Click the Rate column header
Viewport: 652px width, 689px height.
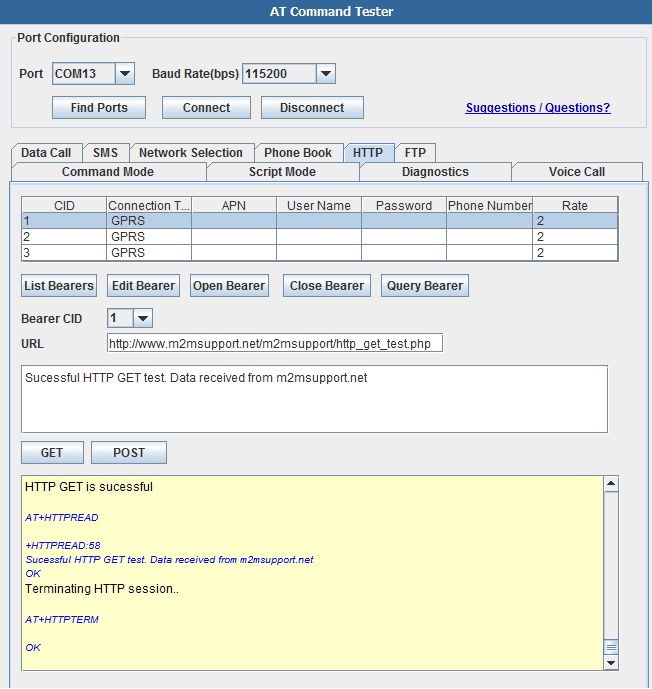pos(575,205)
